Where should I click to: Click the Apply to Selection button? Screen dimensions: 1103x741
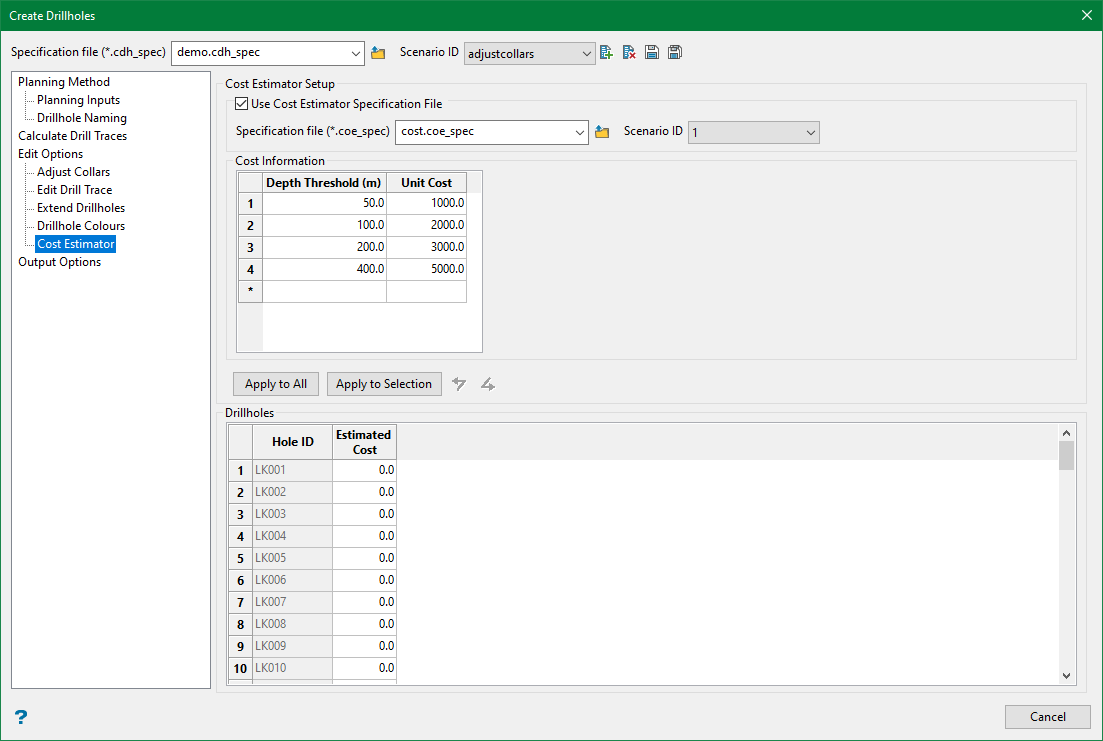(384, 384)
